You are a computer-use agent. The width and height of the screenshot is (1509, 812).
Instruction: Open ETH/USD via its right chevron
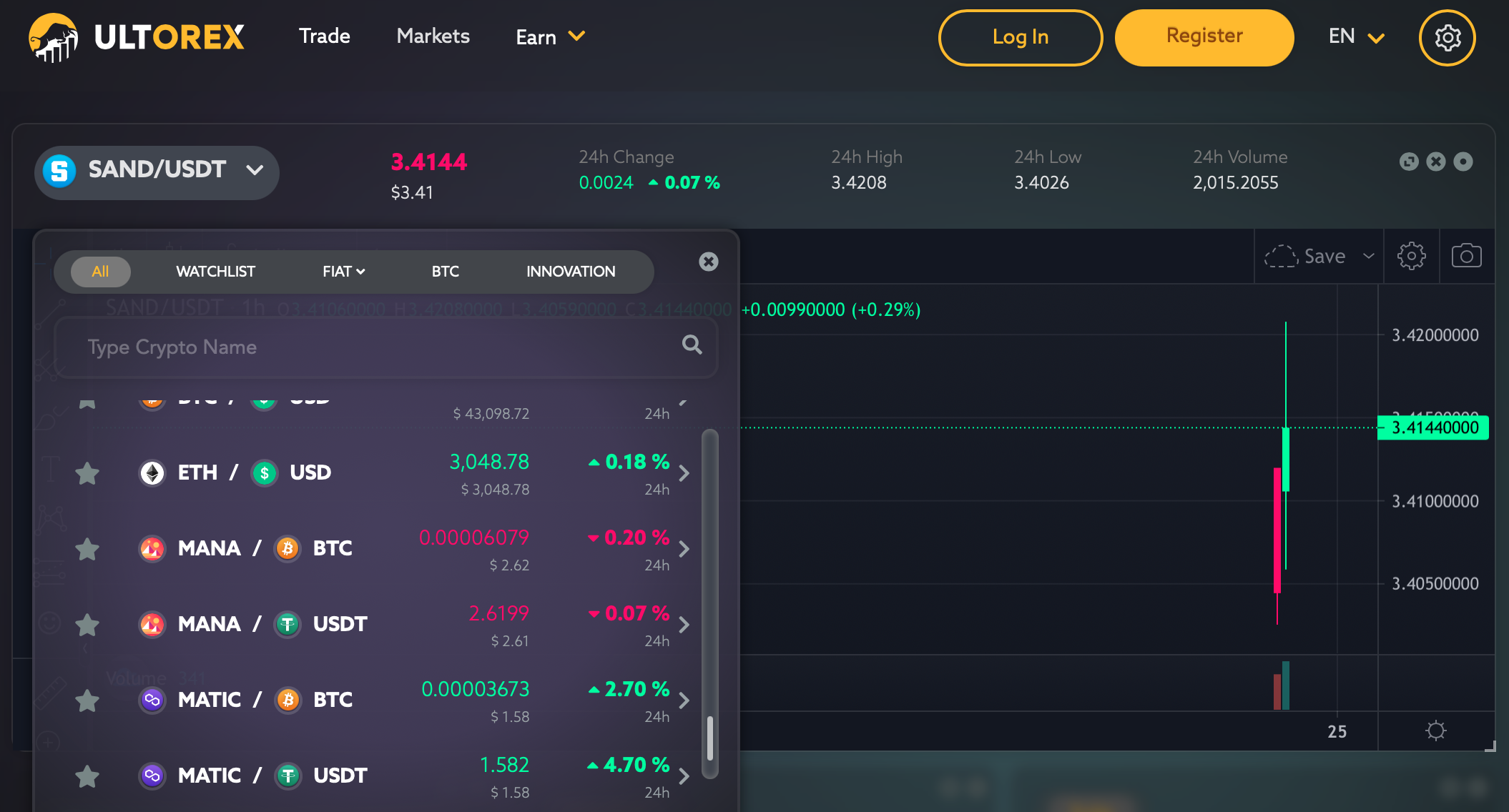tap(684, 472)
